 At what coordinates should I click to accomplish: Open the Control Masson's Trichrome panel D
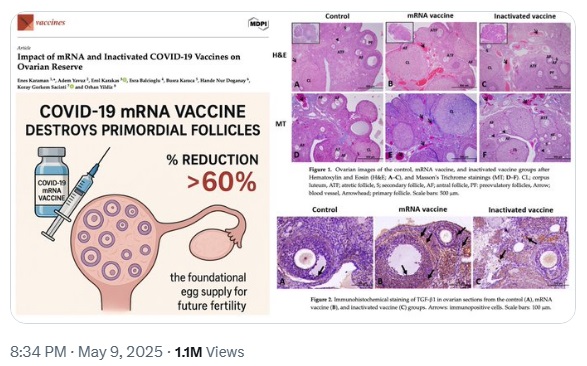coord(337,127)
